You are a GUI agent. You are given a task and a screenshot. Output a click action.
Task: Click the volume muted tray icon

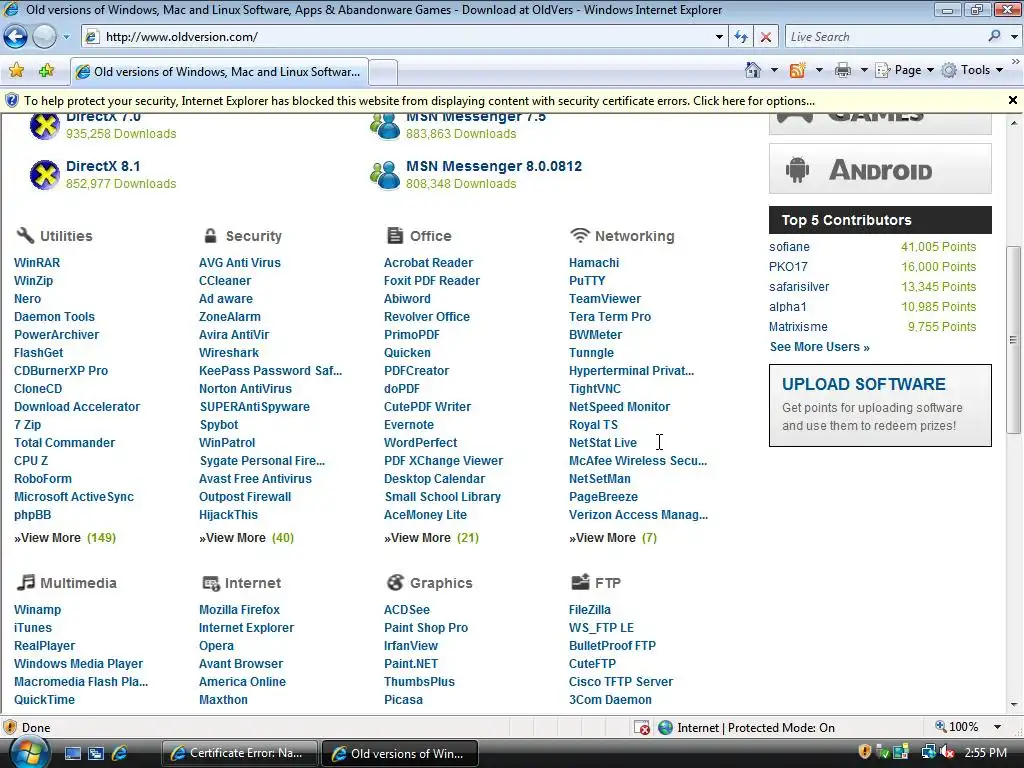tap(946, 752)
